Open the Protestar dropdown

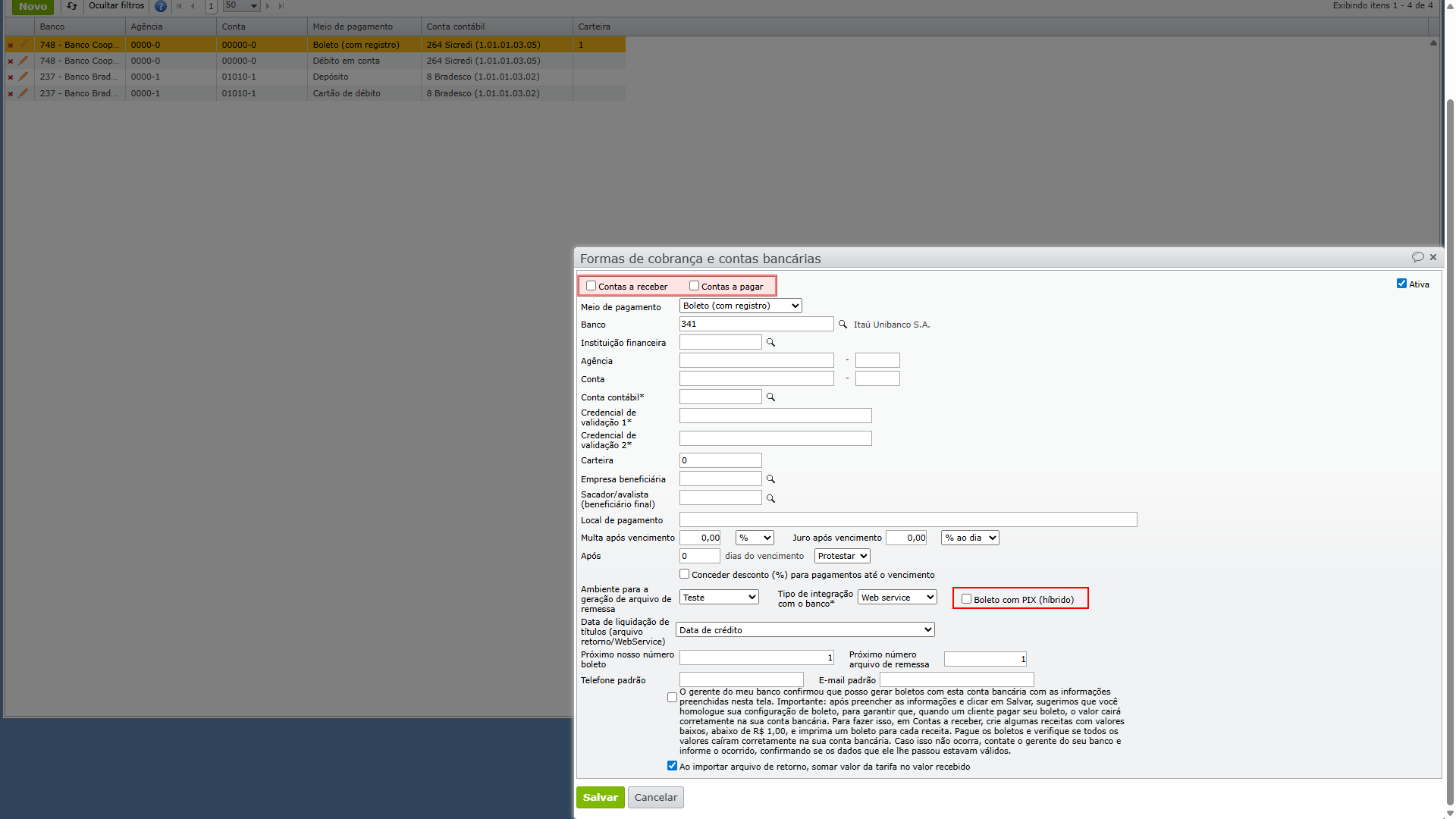click(842, 556)
